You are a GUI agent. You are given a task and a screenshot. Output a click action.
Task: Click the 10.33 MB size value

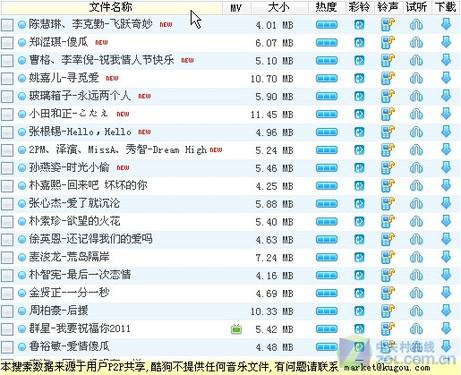click(272, 312)
